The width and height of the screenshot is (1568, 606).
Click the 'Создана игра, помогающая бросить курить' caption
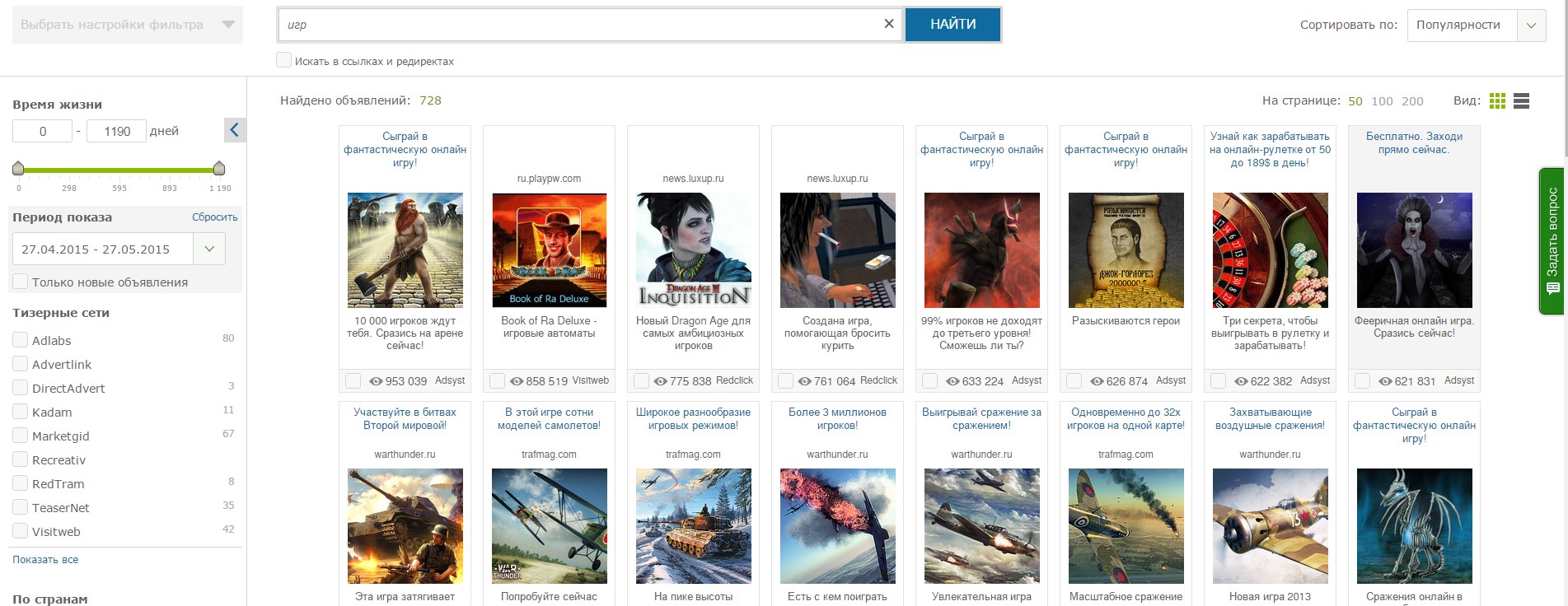[837, 333]
